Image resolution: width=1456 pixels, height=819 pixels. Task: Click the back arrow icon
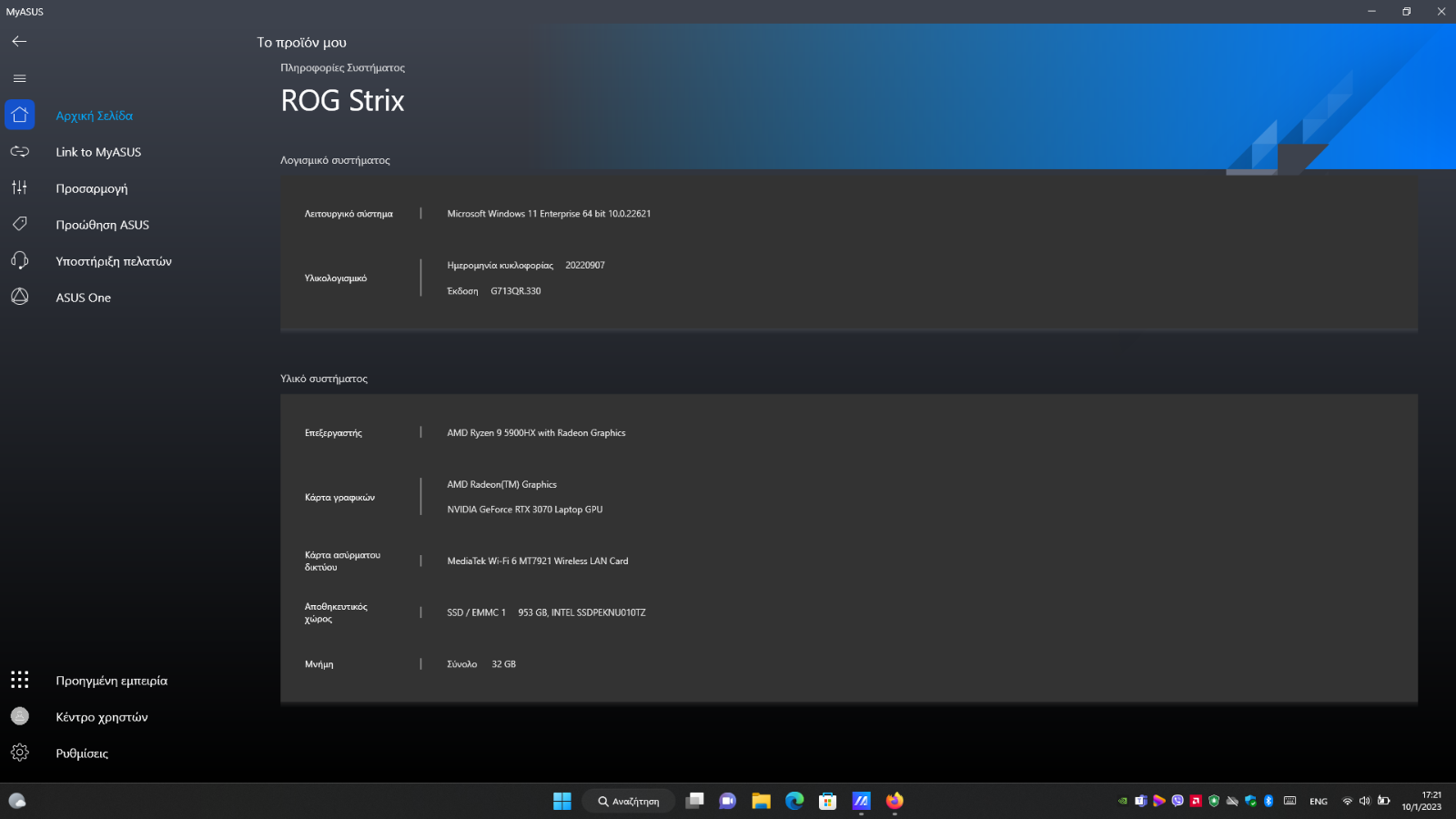pyautogui.click(x=19, y=41)
